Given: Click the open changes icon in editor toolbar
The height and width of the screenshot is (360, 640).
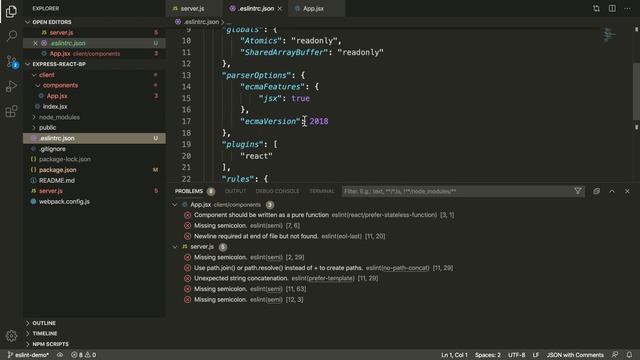Looking at the screenshot, I should [596, 9].
